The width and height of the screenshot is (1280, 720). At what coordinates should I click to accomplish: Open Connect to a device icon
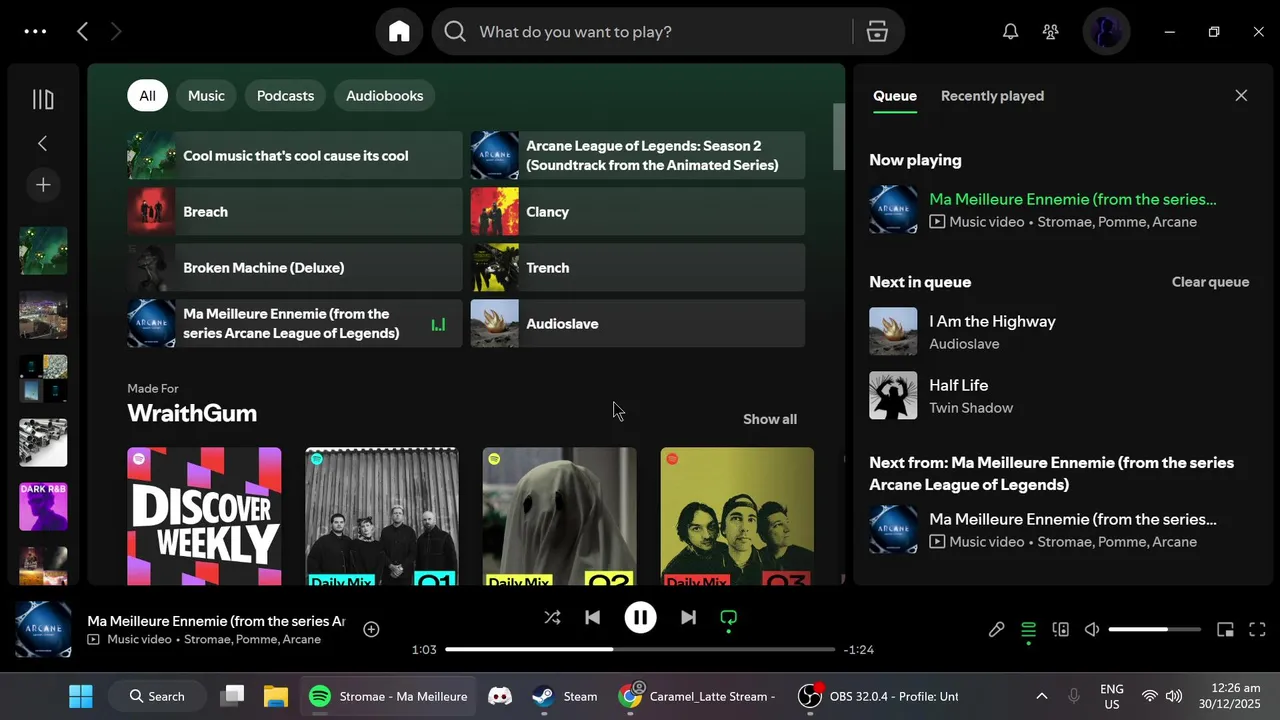(1061, 629)
